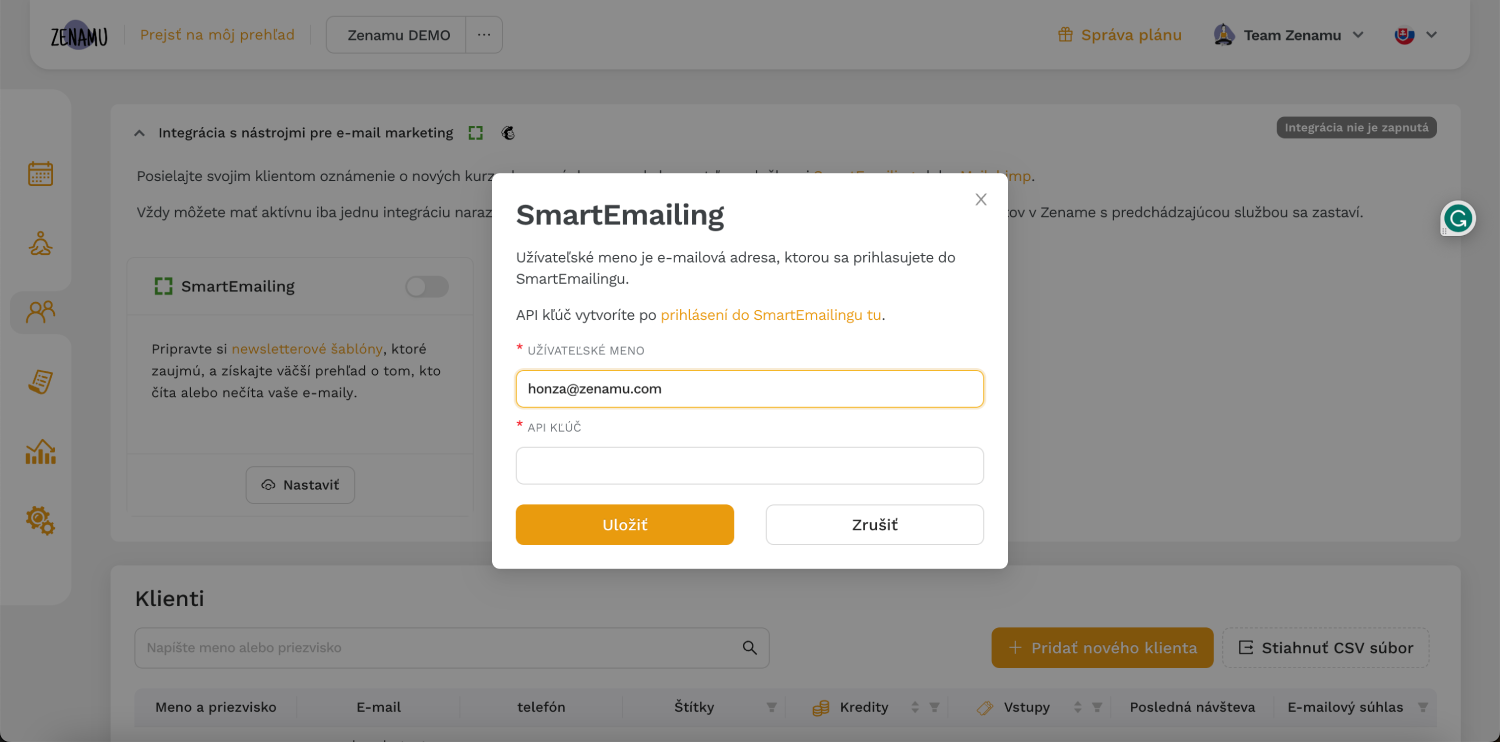Open the receipt documents sidebar icon
Image resolution: width=1500 pixels, height=742 pixels.
click(x=40, y=382)
